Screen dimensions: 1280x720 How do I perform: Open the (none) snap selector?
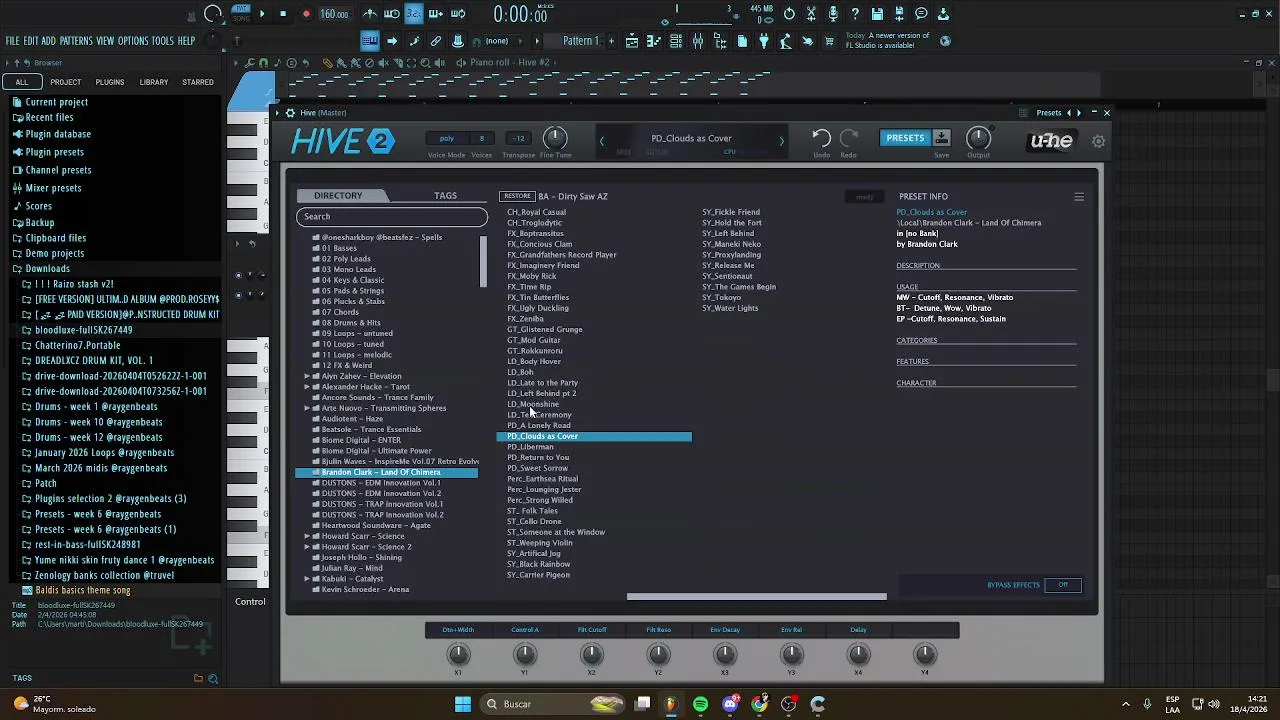coord(497,41)
